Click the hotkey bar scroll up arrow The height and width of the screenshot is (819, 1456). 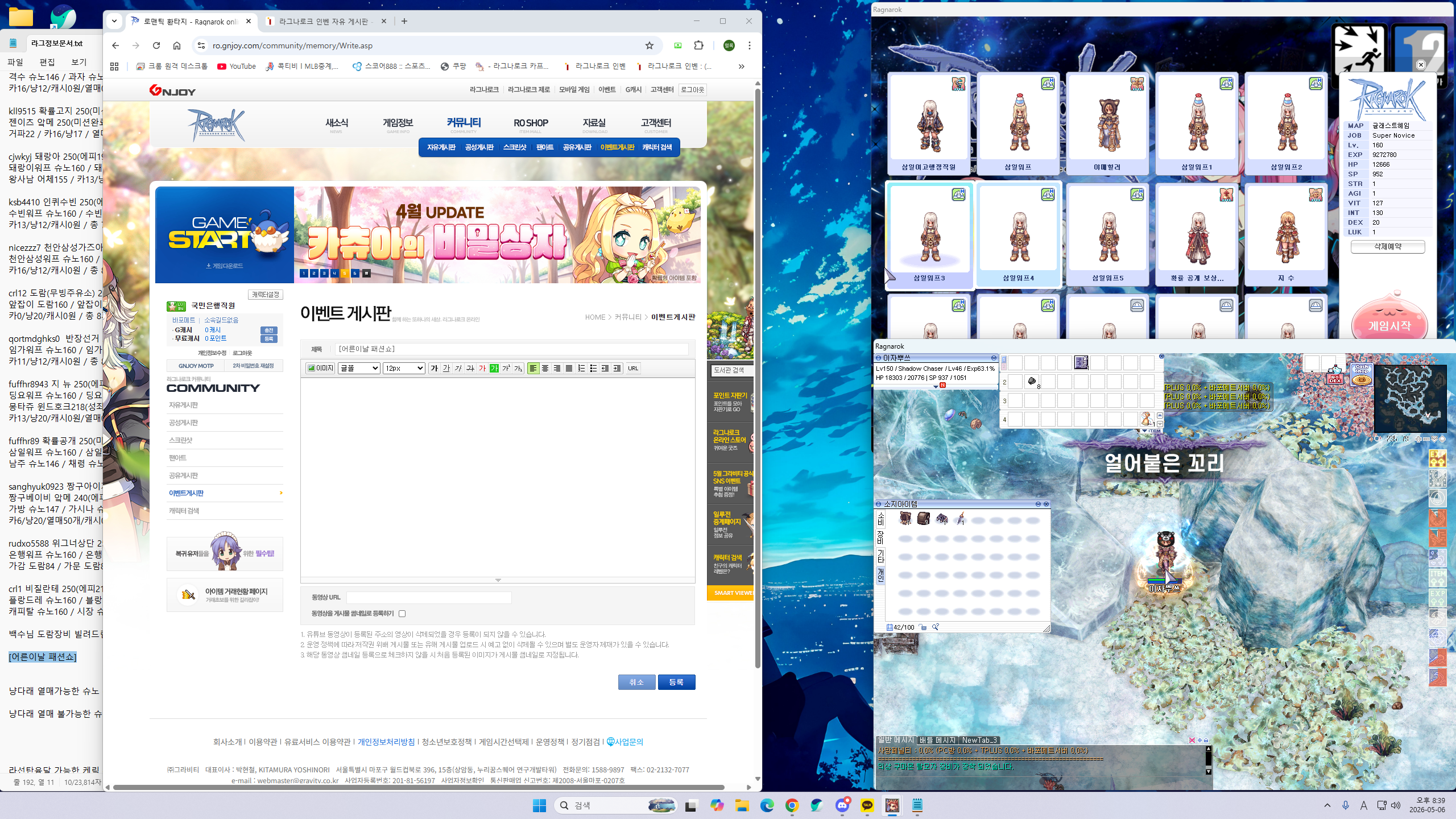pos(1160,415)
